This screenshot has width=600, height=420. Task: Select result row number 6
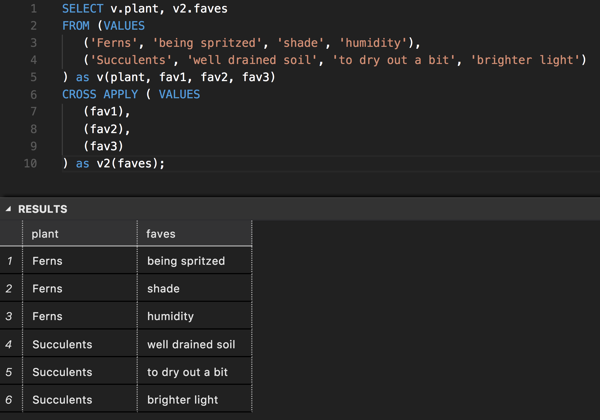point(10,400)
